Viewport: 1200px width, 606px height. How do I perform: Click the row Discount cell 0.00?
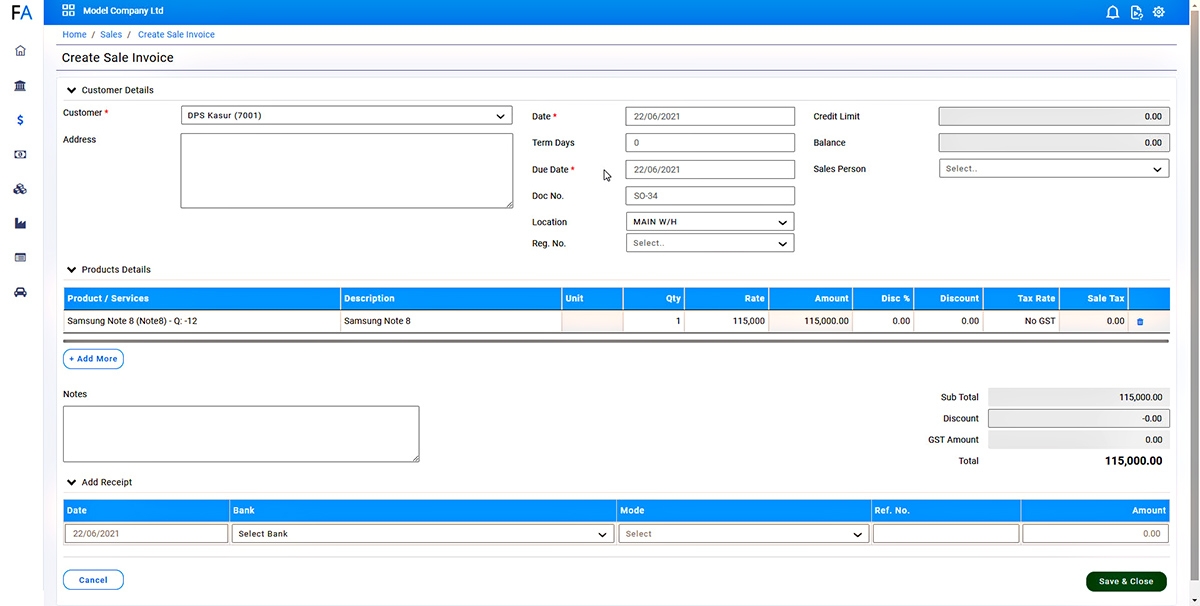948,321
